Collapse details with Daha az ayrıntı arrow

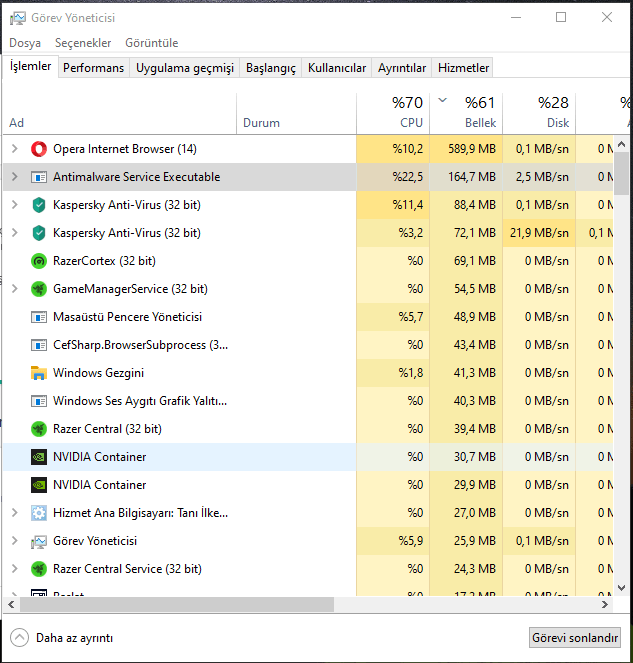(19, 638)
